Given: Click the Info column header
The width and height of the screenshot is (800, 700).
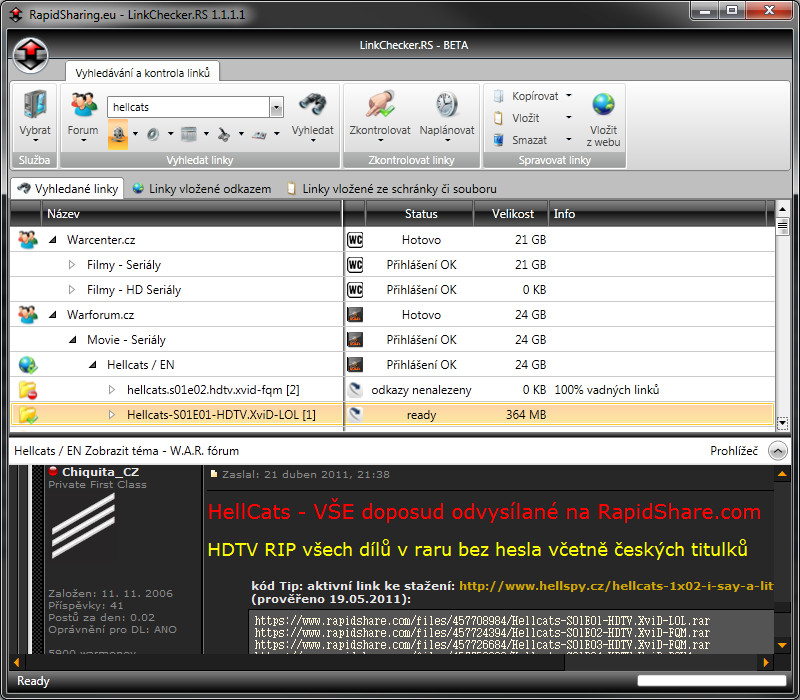Looking at the screenshot, I should coord(657,213).
